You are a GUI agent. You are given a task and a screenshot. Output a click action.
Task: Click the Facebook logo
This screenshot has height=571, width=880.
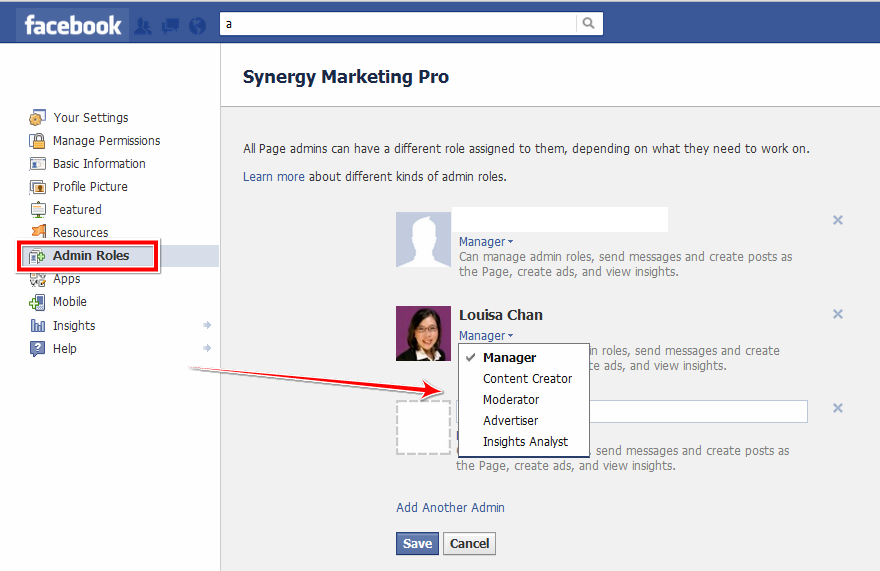pyautogui.click(x=73, y=25)
